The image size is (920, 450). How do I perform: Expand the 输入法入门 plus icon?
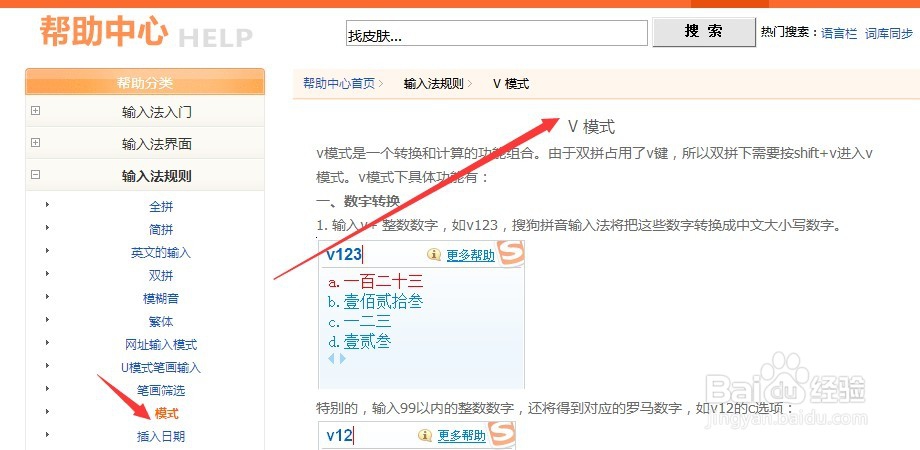pyautogui.click(x=36, y=110)
